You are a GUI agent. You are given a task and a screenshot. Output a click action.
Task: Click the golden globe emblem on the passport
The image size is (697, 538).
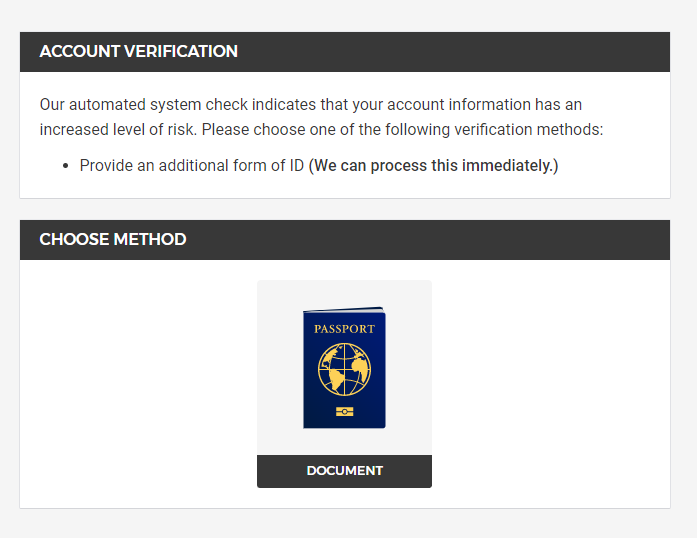(x=344, y=369)
